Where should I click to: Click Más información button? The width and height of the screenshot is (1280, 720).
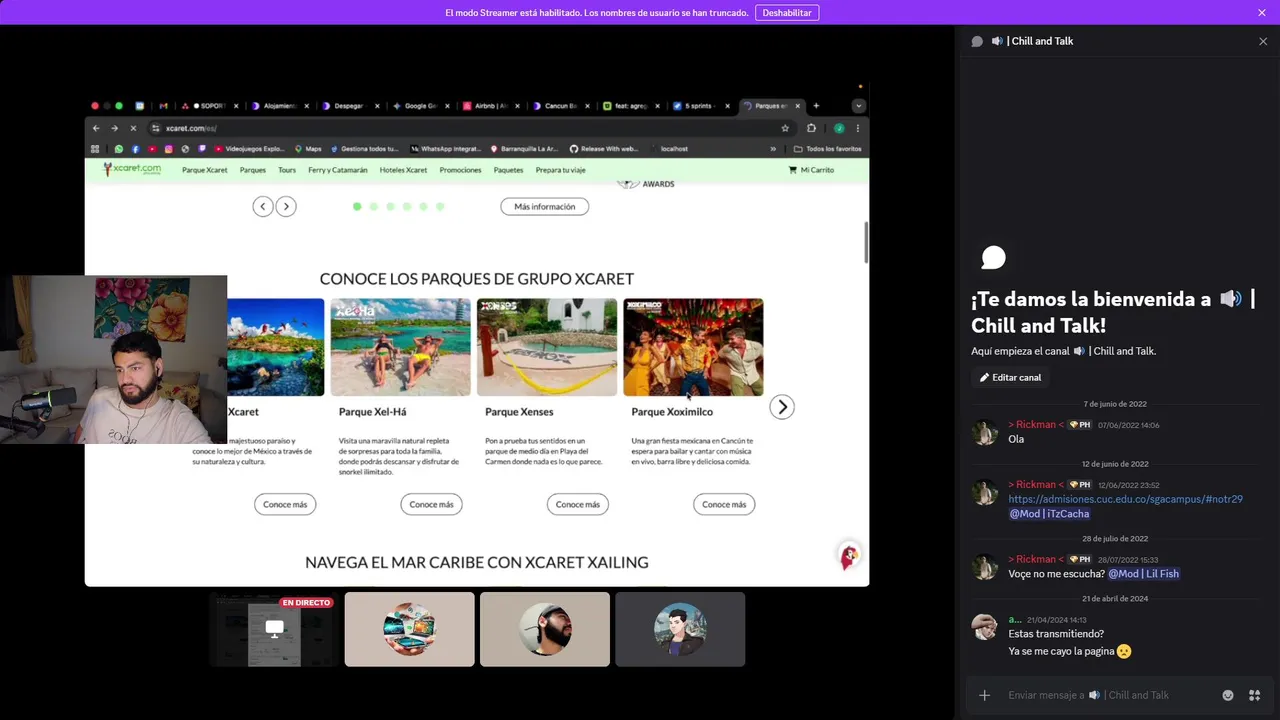point(545,206)
